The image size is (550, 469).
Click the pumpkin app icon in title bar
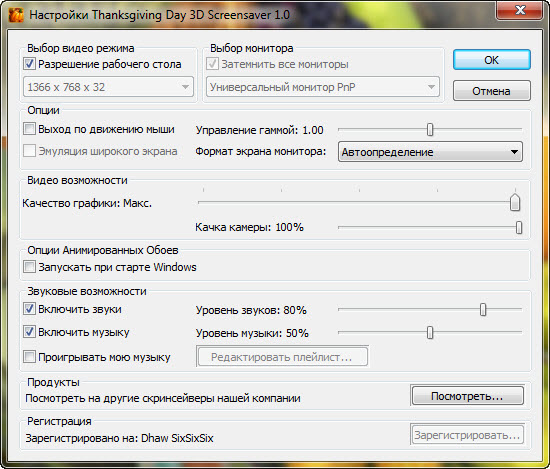pos(16,15)
